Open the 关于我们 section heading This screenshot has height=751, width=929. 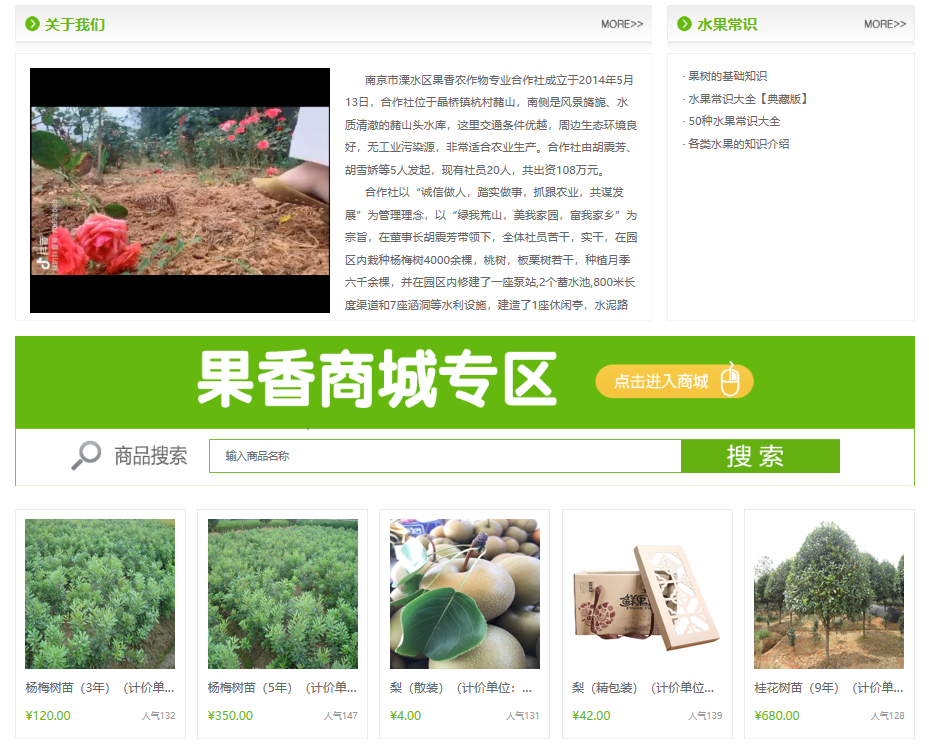[x=74, y=24]
